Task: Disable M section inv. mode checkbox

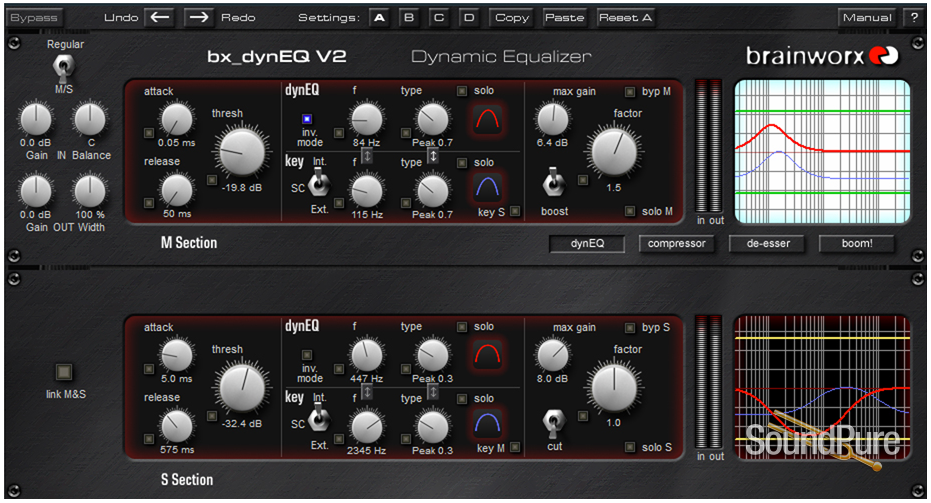Action: tap(307, 119)
